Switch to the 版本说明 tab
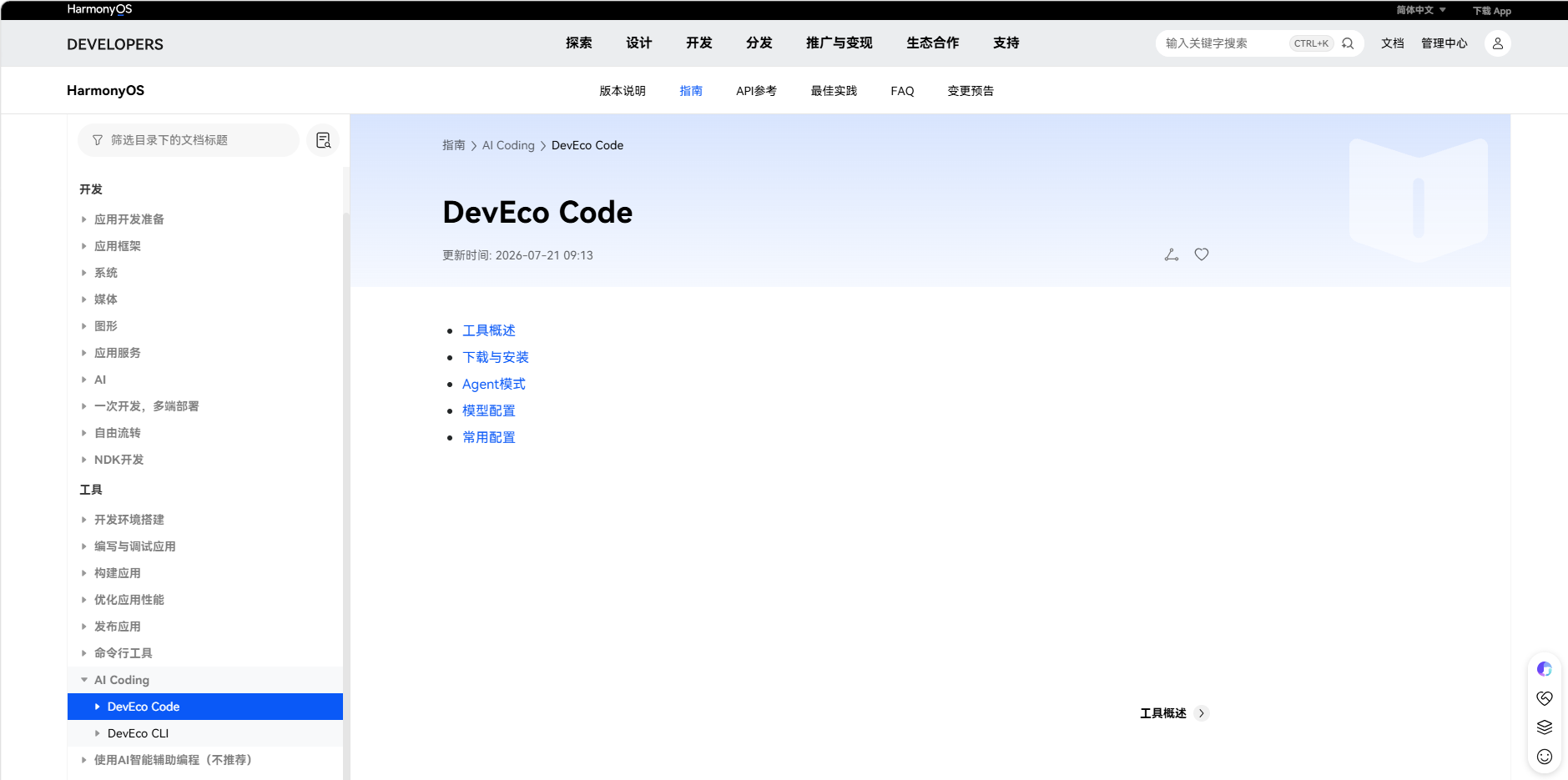1568x780 pixels. point(623,91)
